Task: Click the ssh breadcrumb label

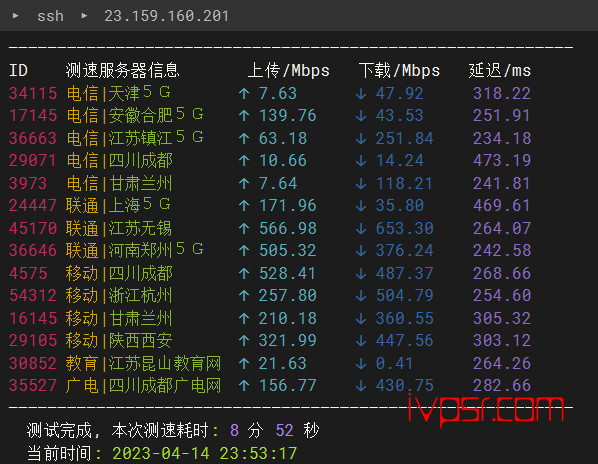Action: tap(50, 16)
